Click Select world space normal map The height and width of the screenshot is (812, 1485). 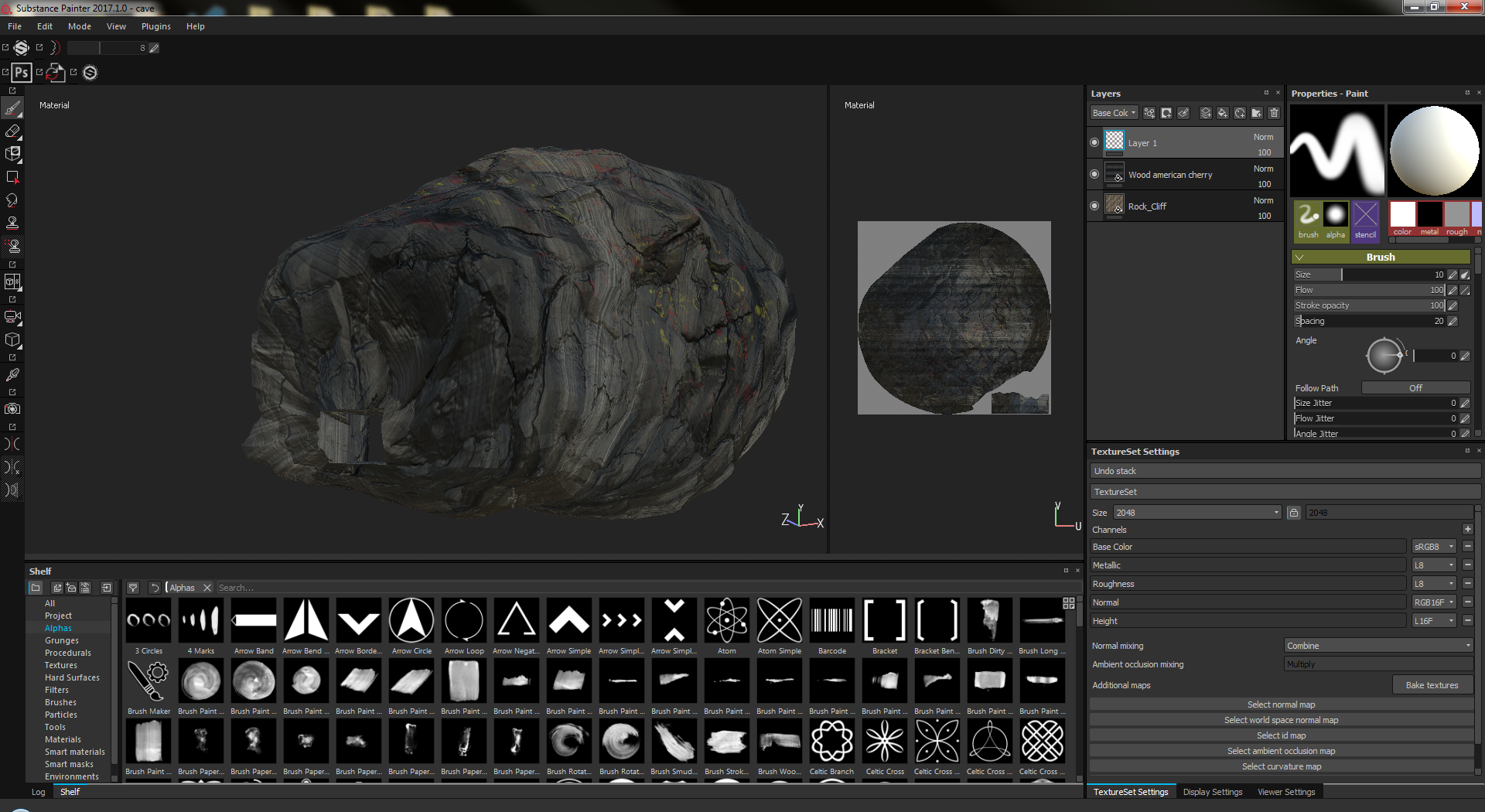pyautogui.click(x=1281, y=720)
